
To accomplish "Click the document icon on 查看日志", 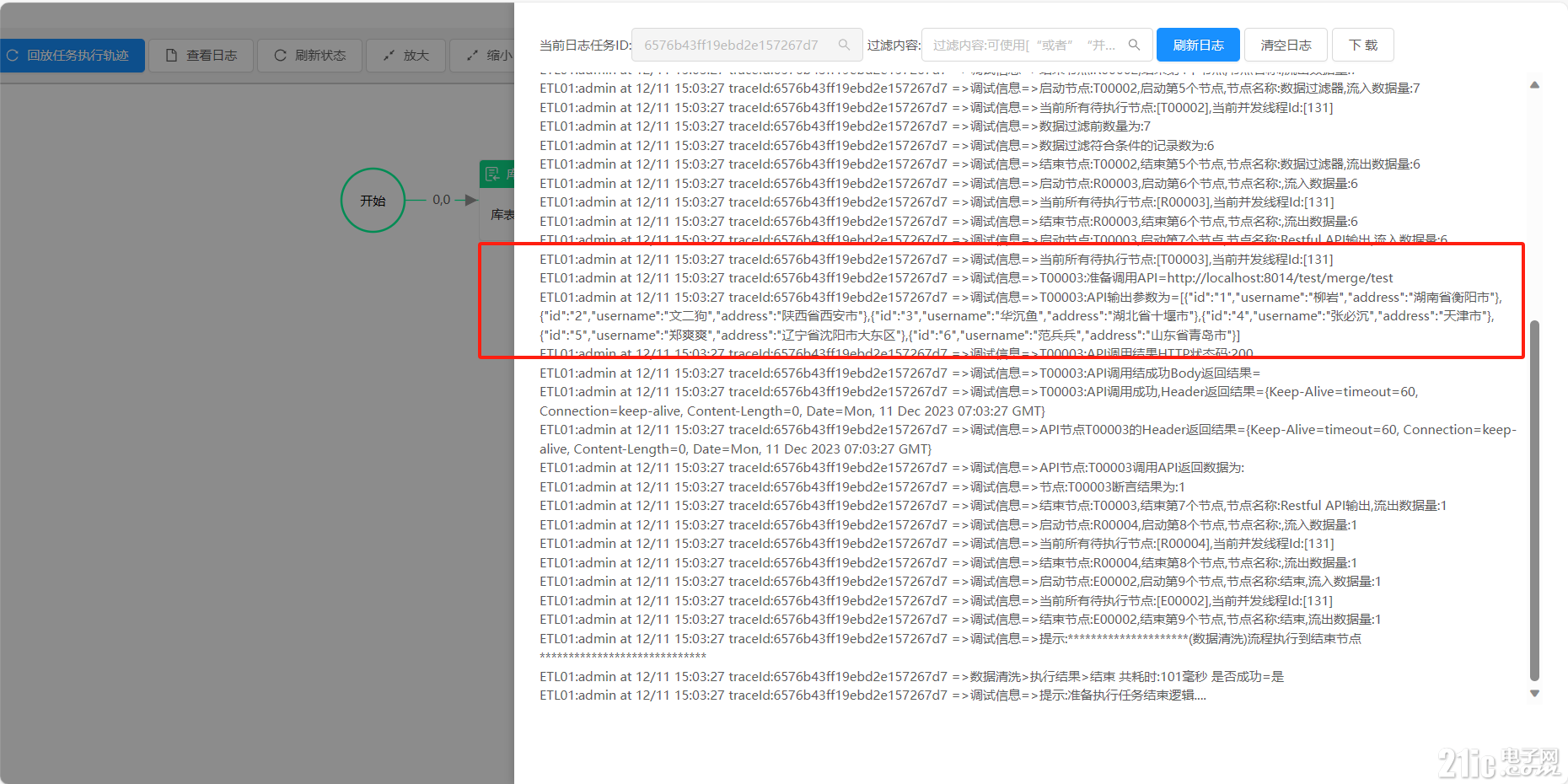I will (171, 56).
